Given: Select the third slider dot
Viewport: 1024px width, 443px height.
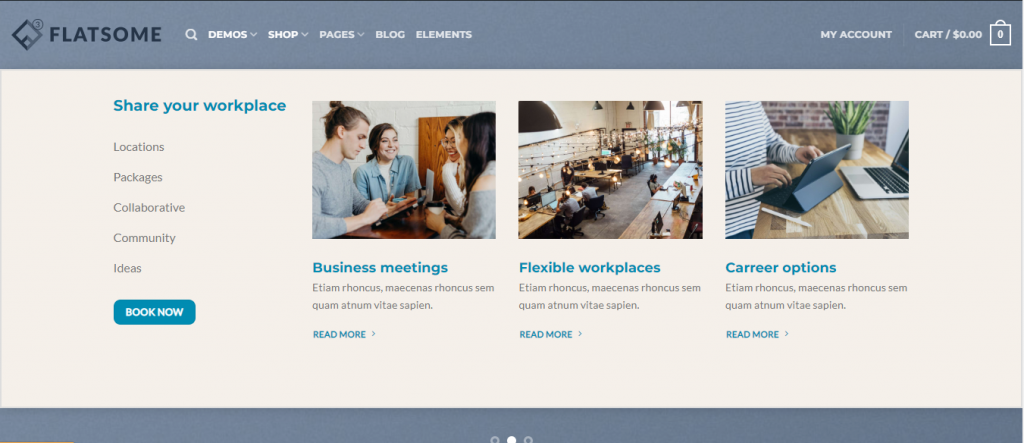Looking at the screenshot, I should [528, 440].
